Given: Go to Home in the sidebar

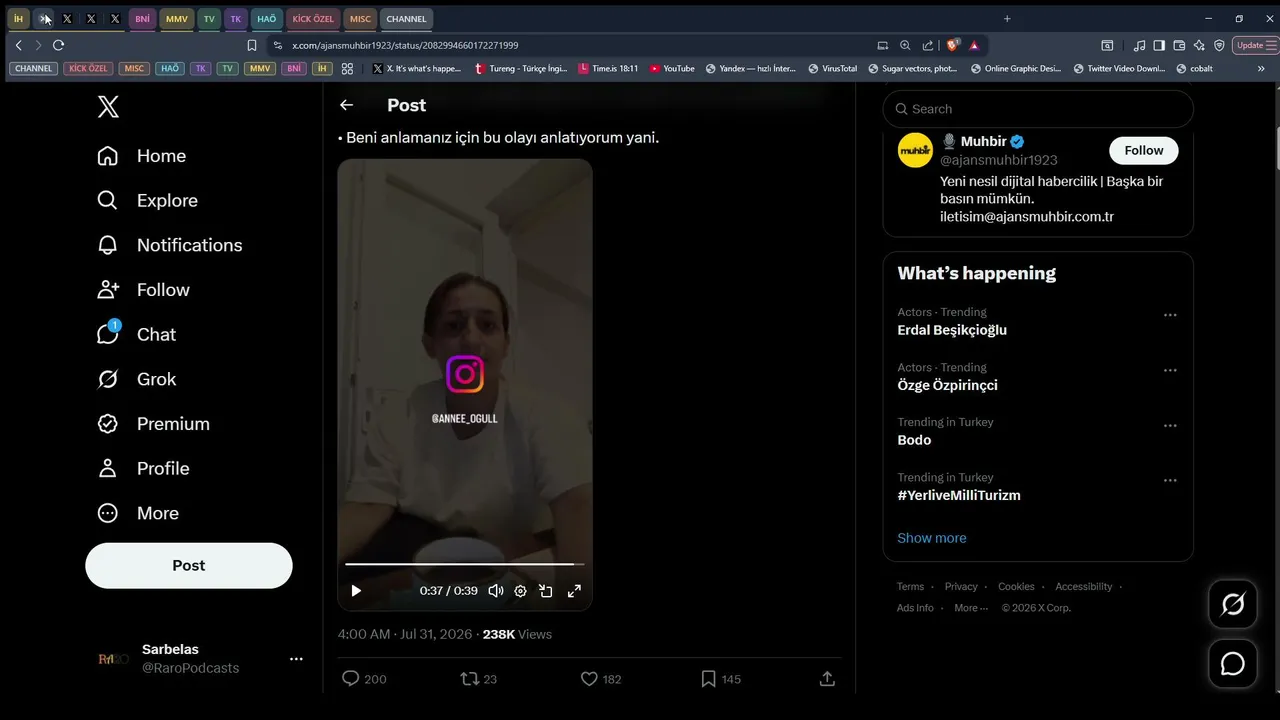Looking at the screenshot, I should 141,156.
